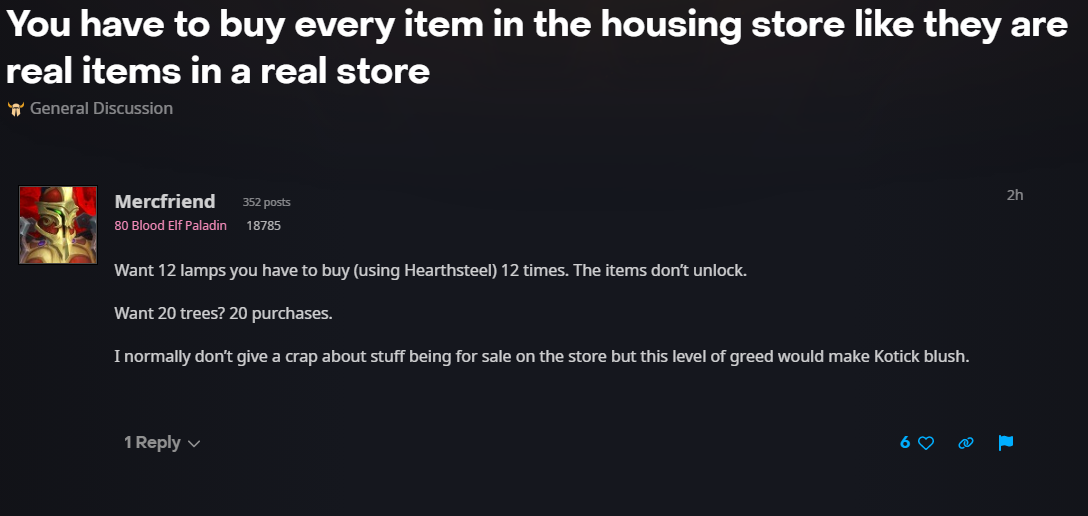Click the paragraph starting "I normally don't give"
Screen dimensions: 1088x516
[x=541, y=357]
